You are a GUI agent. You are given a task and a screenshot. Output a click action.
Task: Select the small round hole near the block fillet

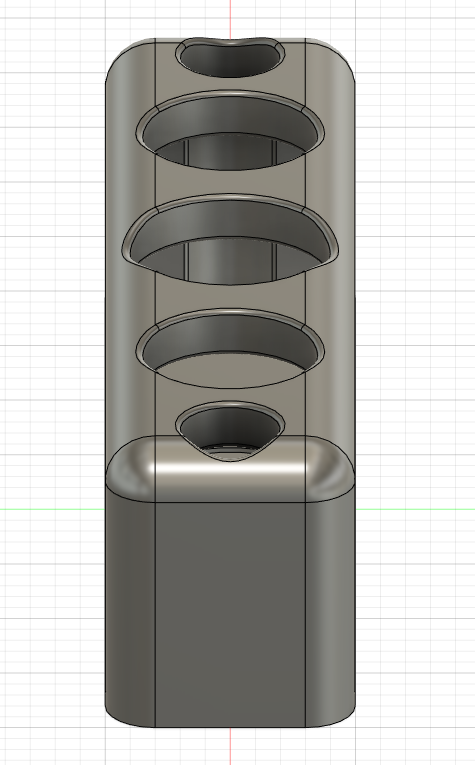pos(230,431)
